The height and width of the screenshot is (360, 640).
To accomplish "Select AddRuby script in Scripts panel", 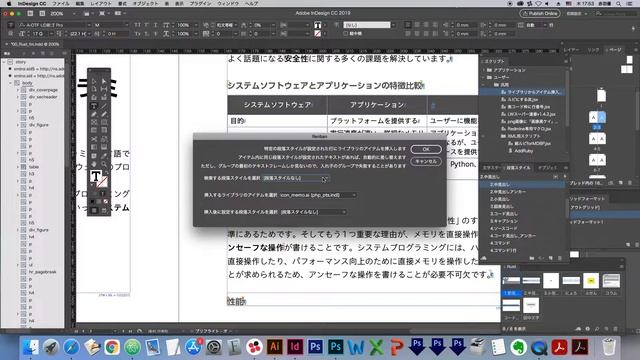I will 524,151.
